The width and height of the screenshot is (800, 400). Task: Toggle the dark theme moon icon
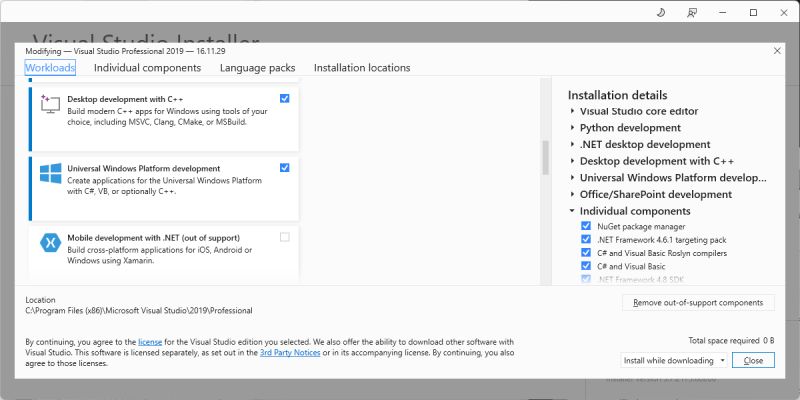tap(660, 13)
